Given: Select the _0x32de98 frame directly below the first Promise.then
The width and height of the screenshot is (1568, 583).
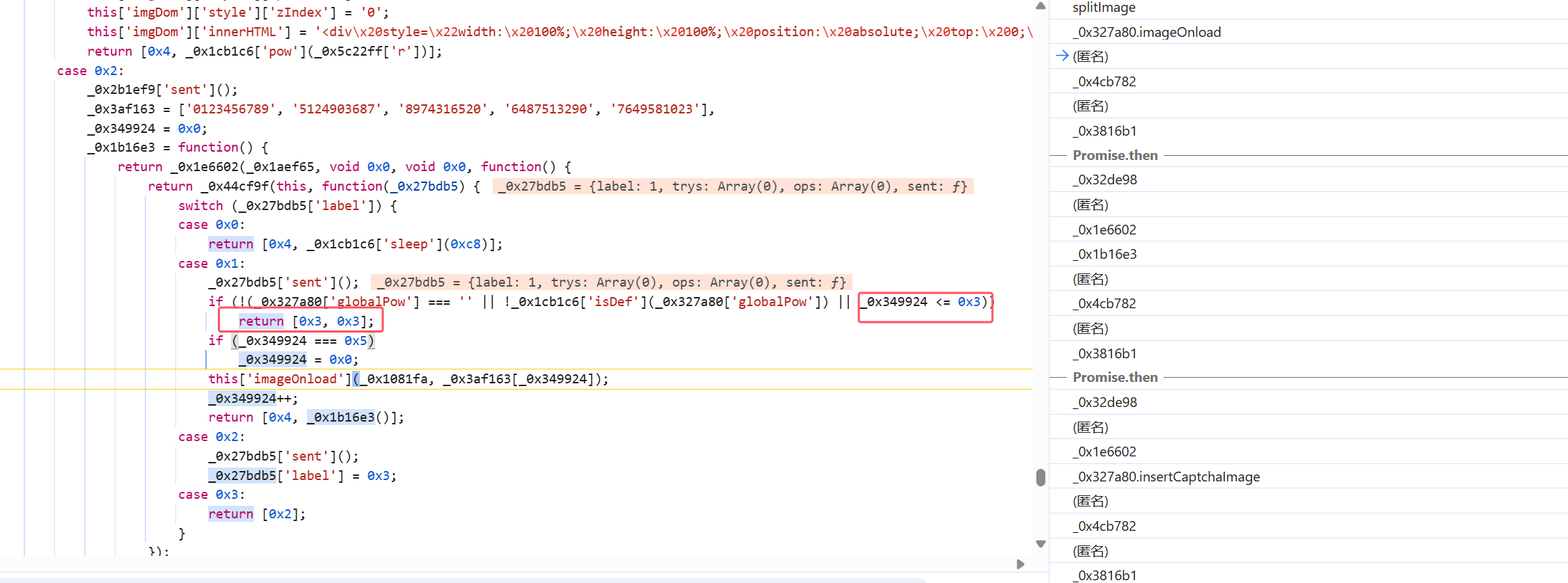Looking at the screenshot, I should (x=1104, y=179).
